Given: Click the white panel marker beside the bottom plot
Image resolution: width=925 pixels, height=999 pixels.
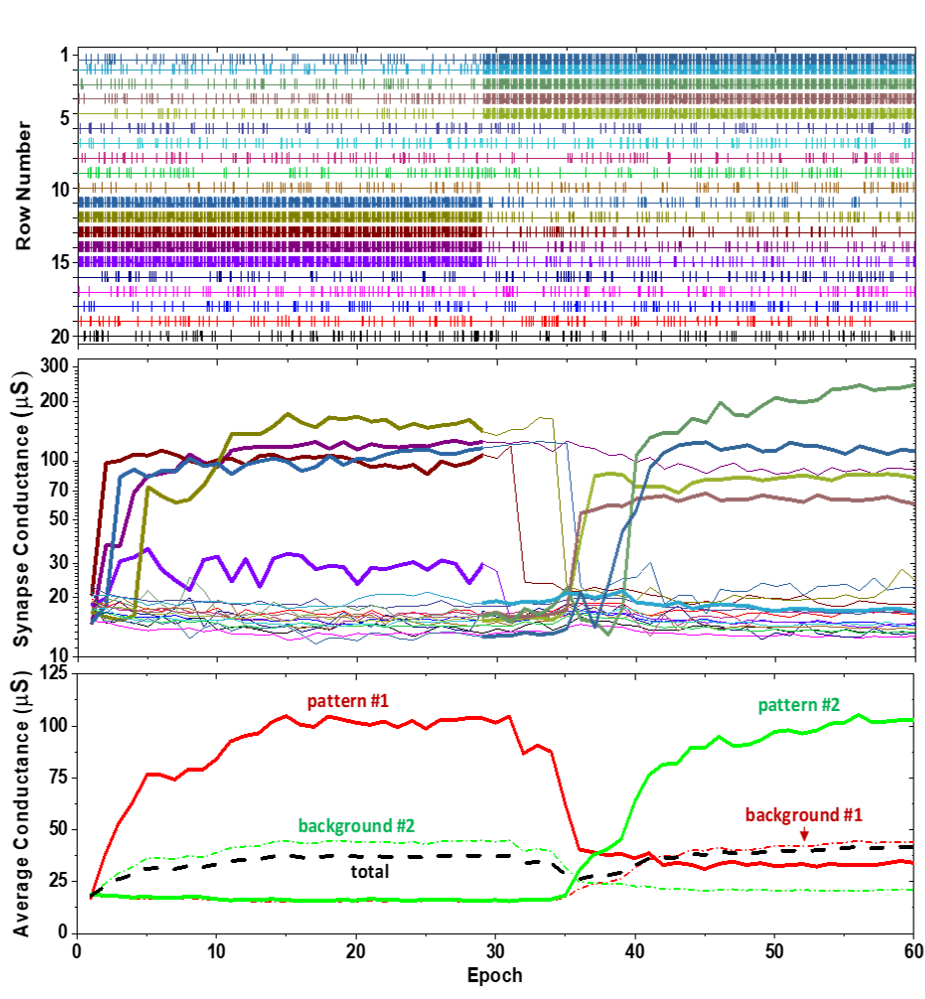Looking at the screenshot, I should [3, 674].
